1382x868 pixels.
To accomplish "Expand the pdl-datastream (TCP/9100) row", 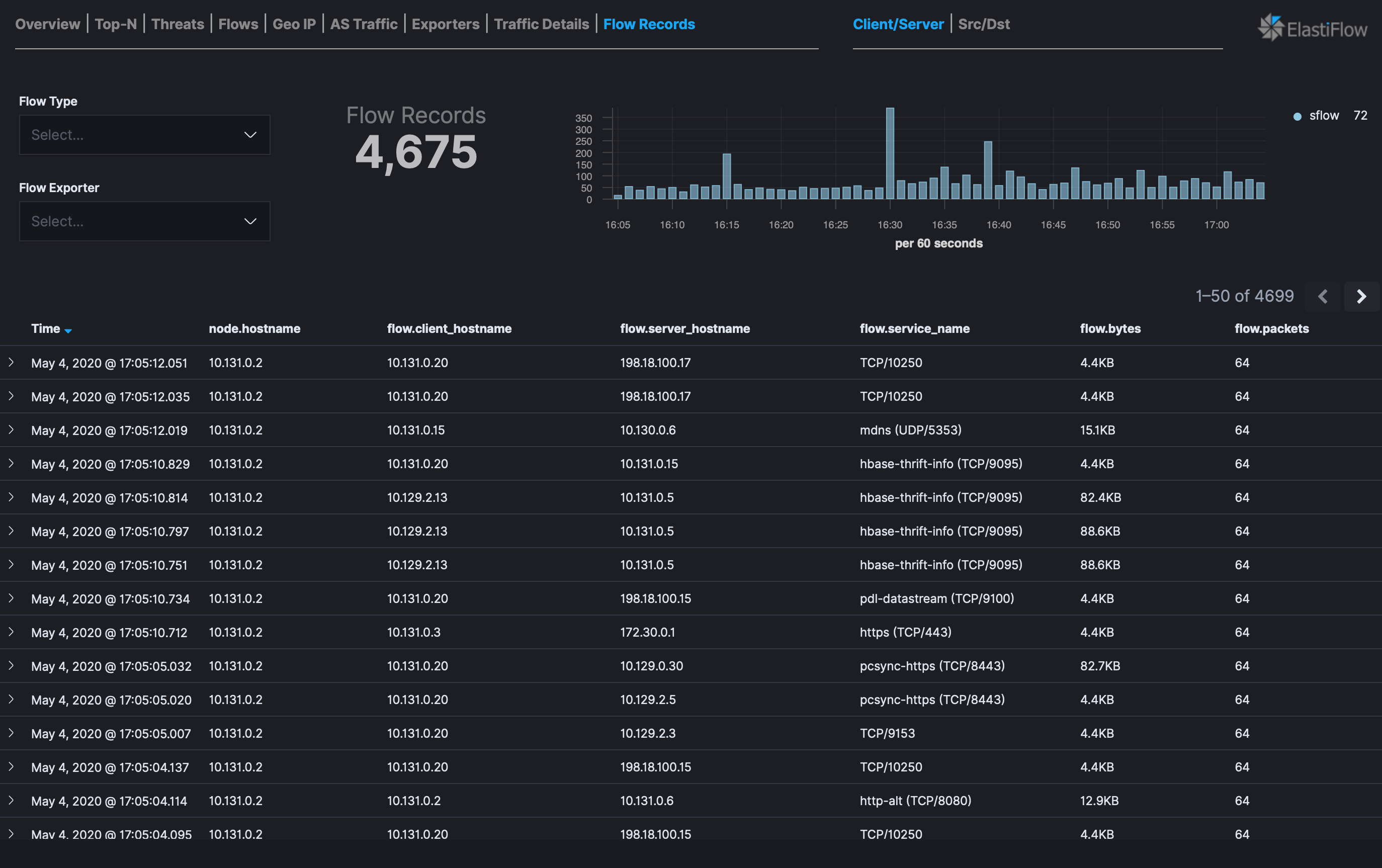I will (x=11, y=598).
